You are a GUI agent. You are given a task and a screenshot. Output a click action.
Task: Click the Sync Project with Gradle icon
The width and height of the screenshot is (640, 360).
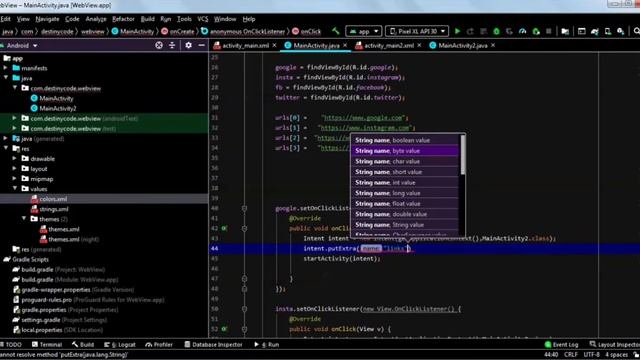[595, 31]
